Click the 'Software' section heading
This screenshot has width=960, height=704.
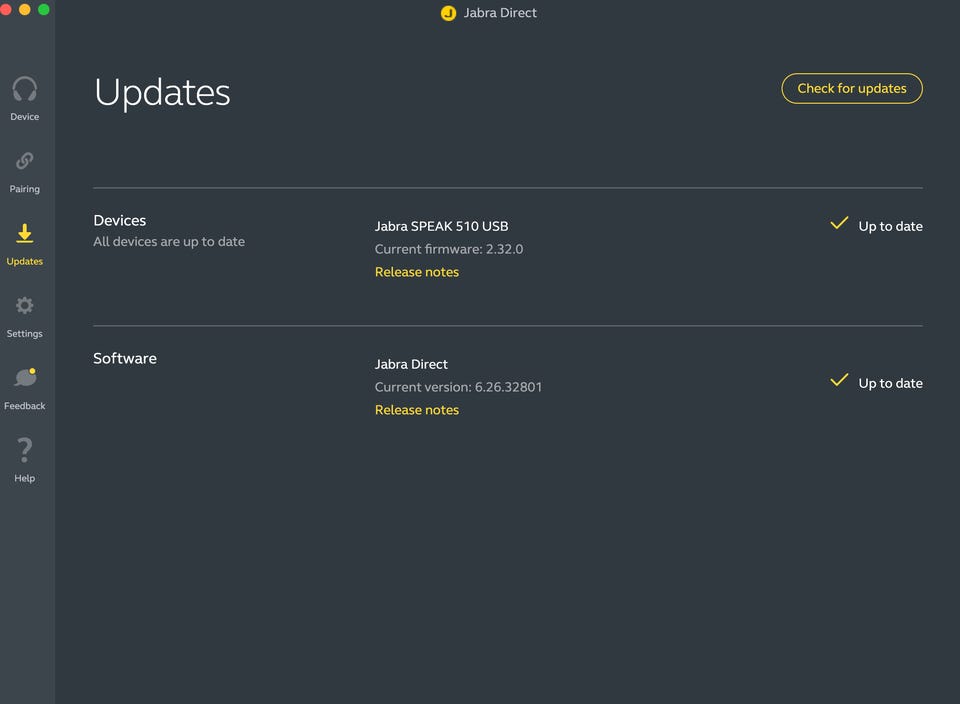pos(125,358)
